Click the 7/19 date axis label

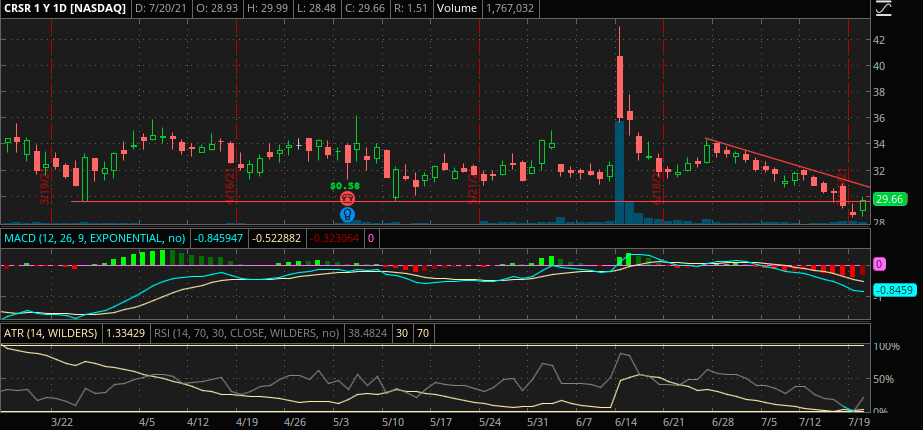[x=860, y=422]
